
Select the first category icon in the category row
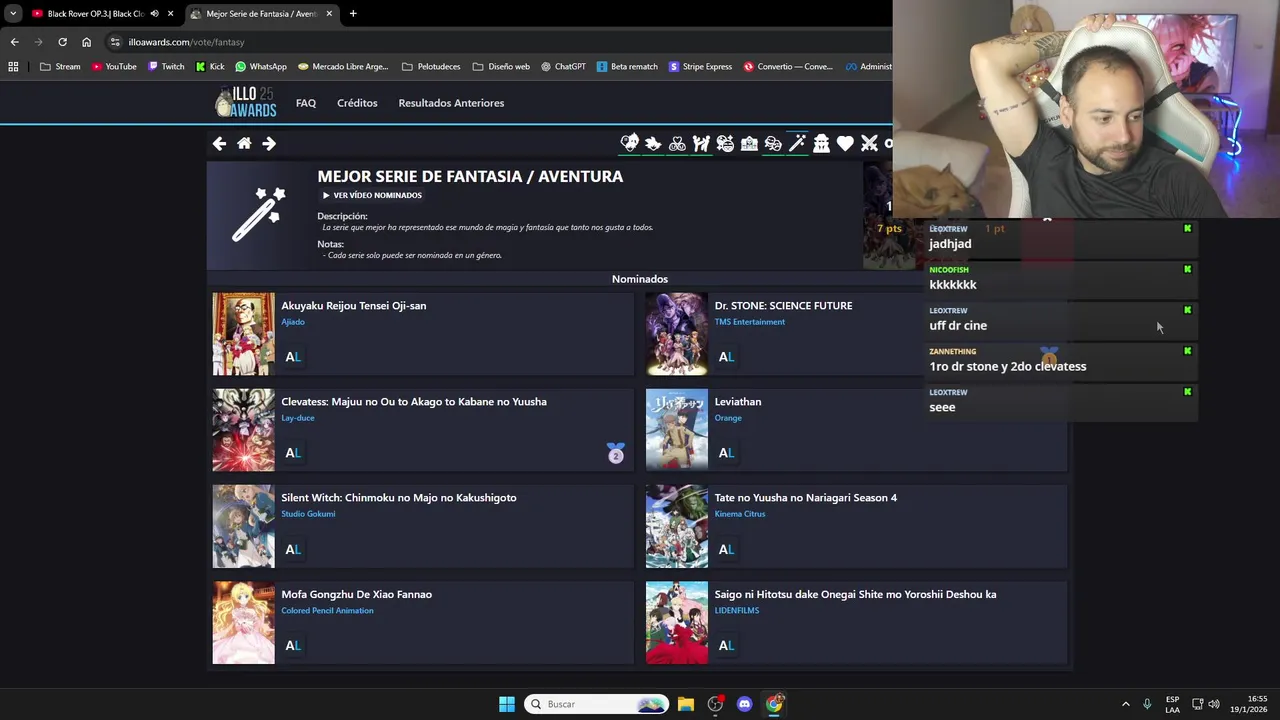point(629,143)
